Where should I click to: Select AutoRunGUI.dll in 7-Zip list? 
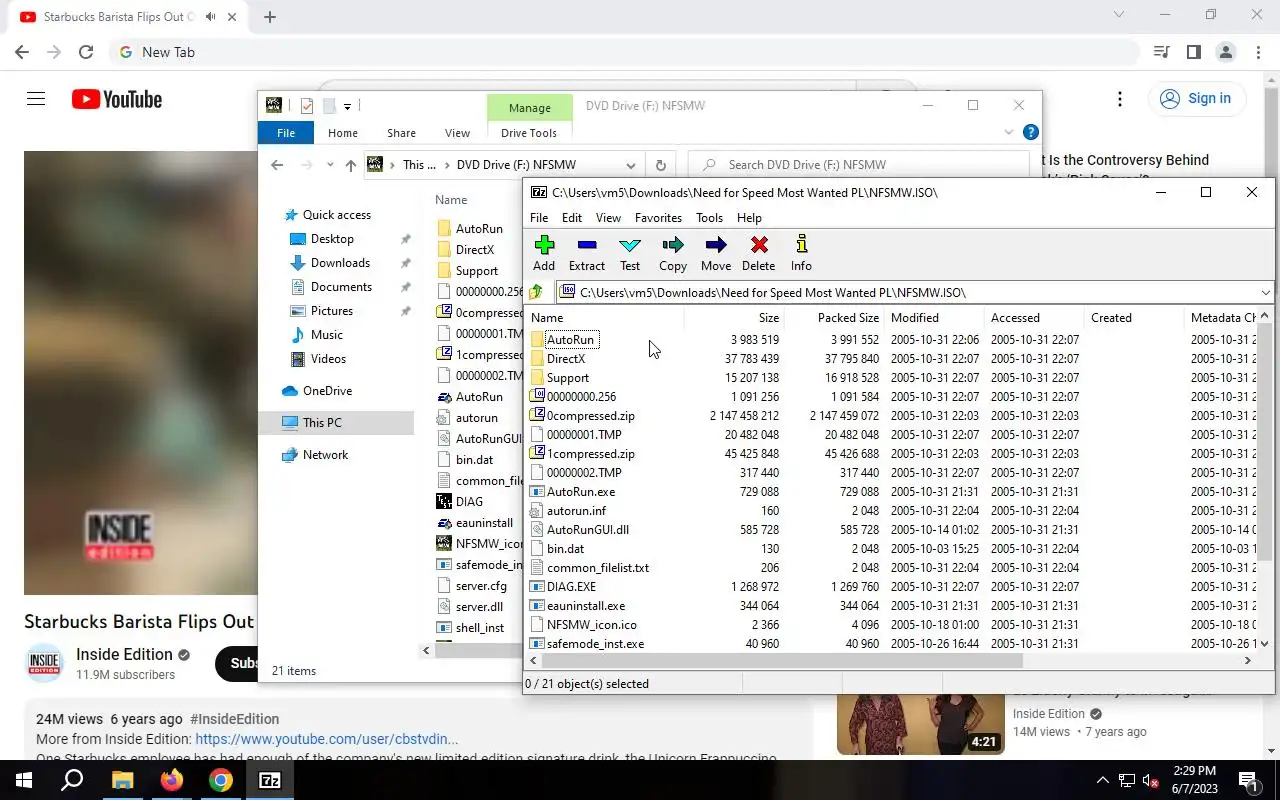[x=588, y=530]
